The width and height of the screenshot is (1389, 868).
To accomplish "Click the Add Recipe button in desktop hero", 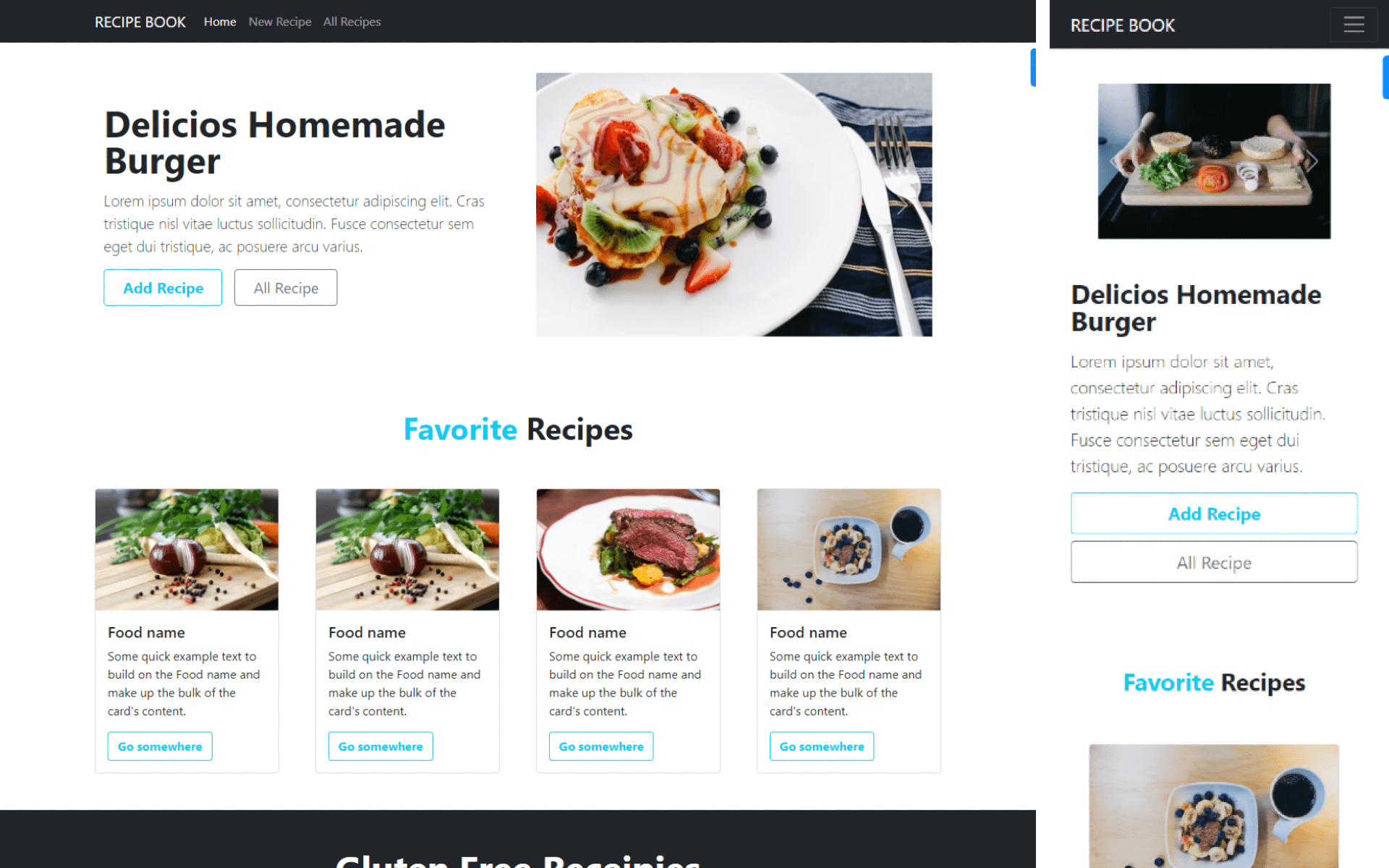I will pyautogui.click(x=163, y=288).
